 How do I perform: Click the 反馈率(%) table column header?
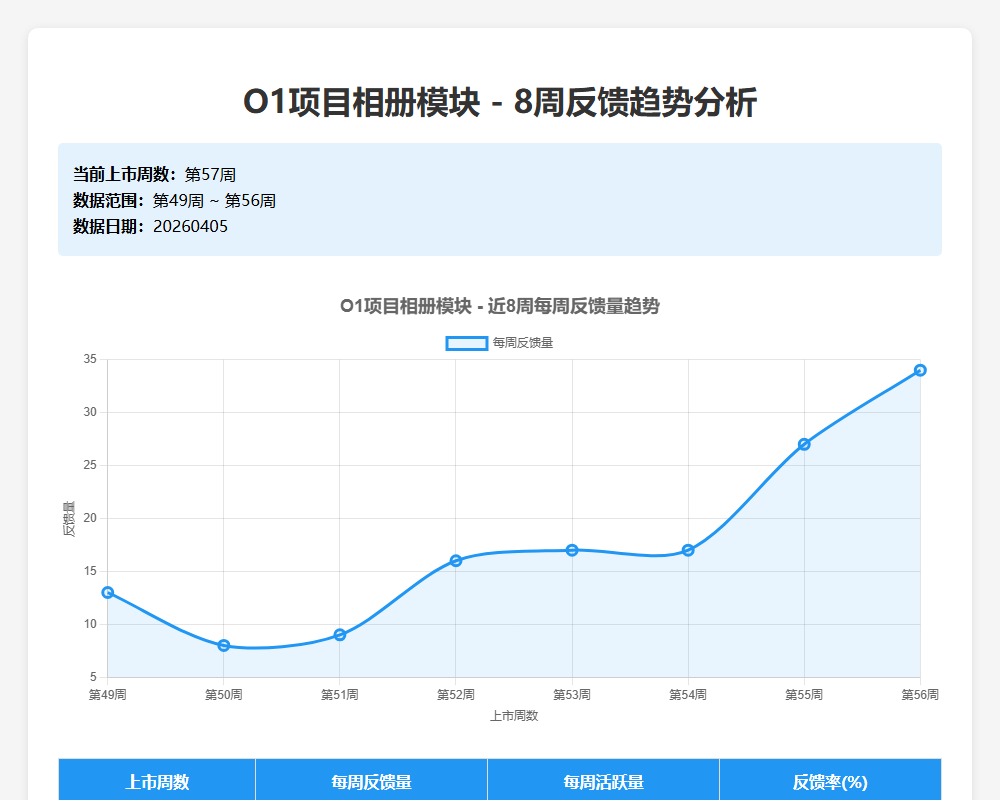[830, 781]
